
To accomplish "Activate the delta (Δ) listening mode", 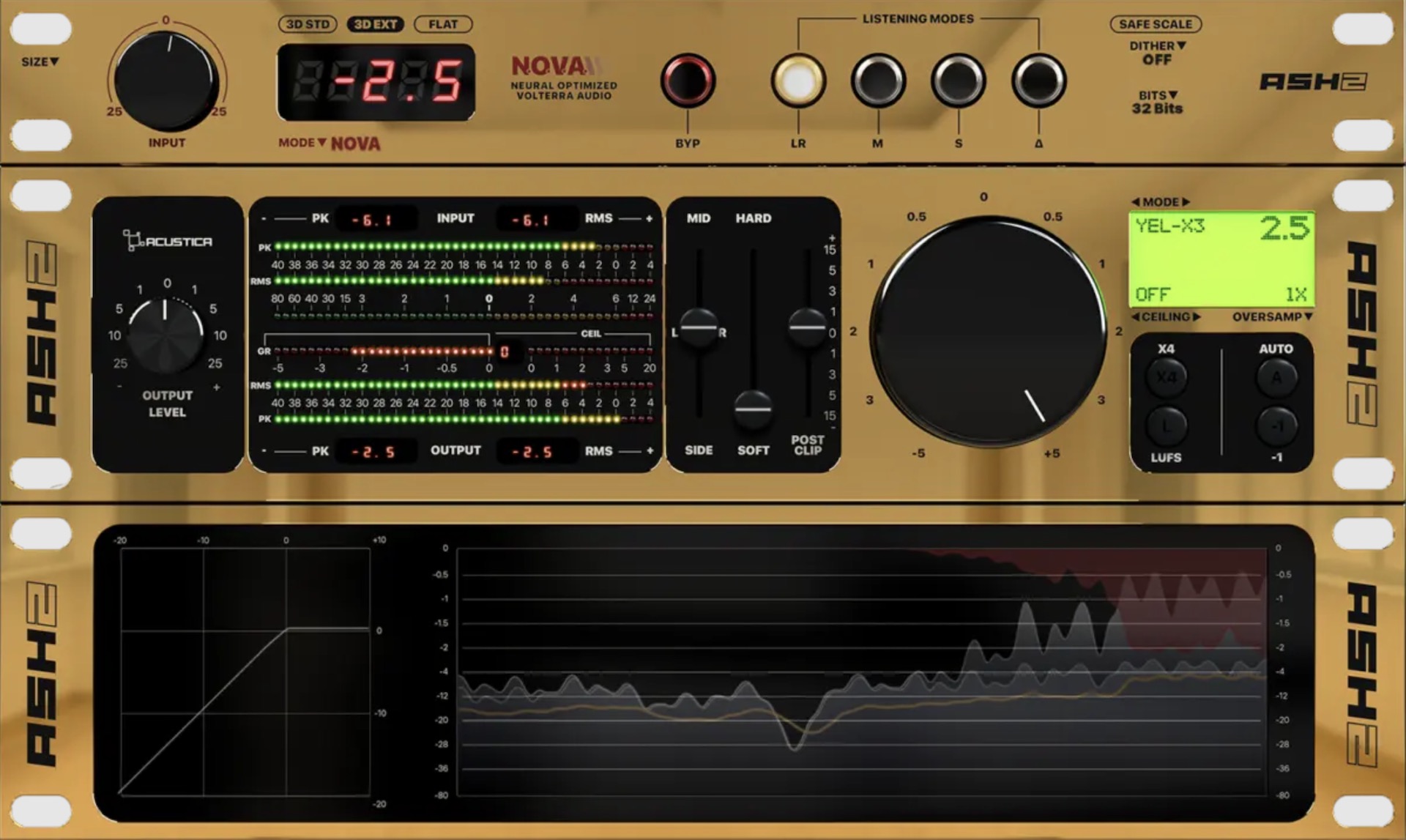I will pos(1038,81).
